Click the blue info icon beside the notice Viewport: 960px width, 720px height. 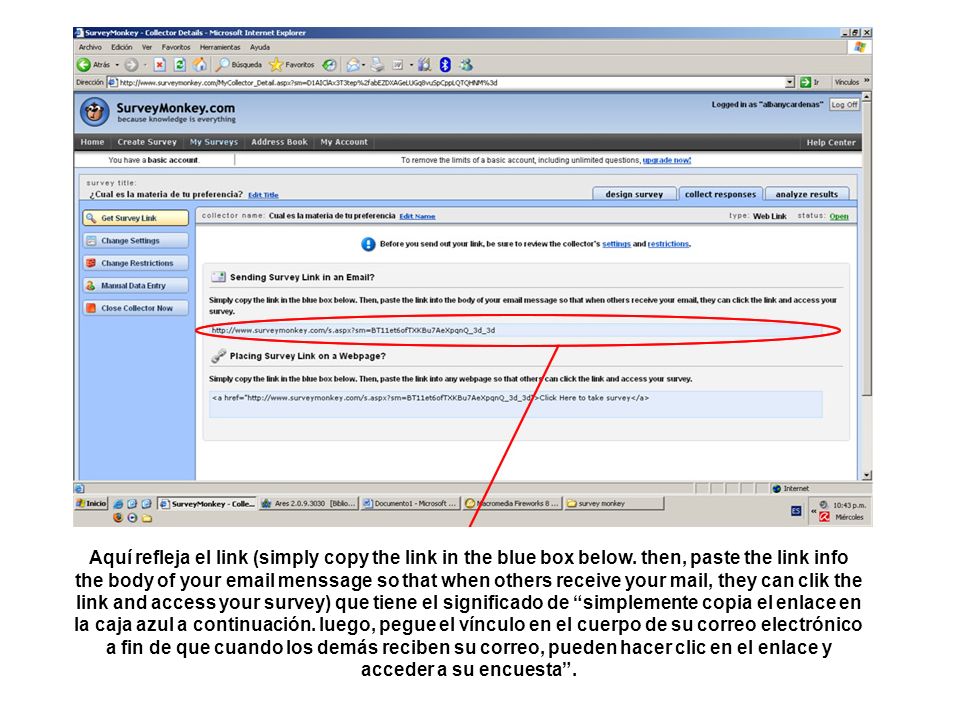tap(368, 244)
